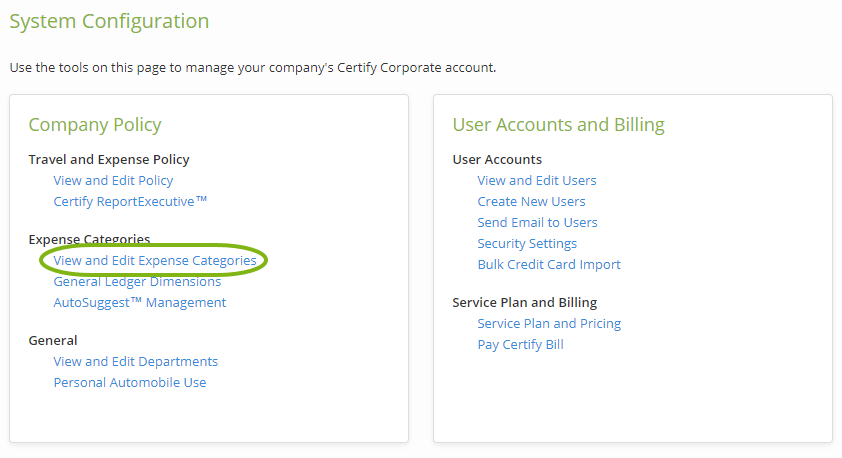This screenshot has height=458, width=842.
Task: Go to General Ledger Dimensions
Action: [137, 282]
